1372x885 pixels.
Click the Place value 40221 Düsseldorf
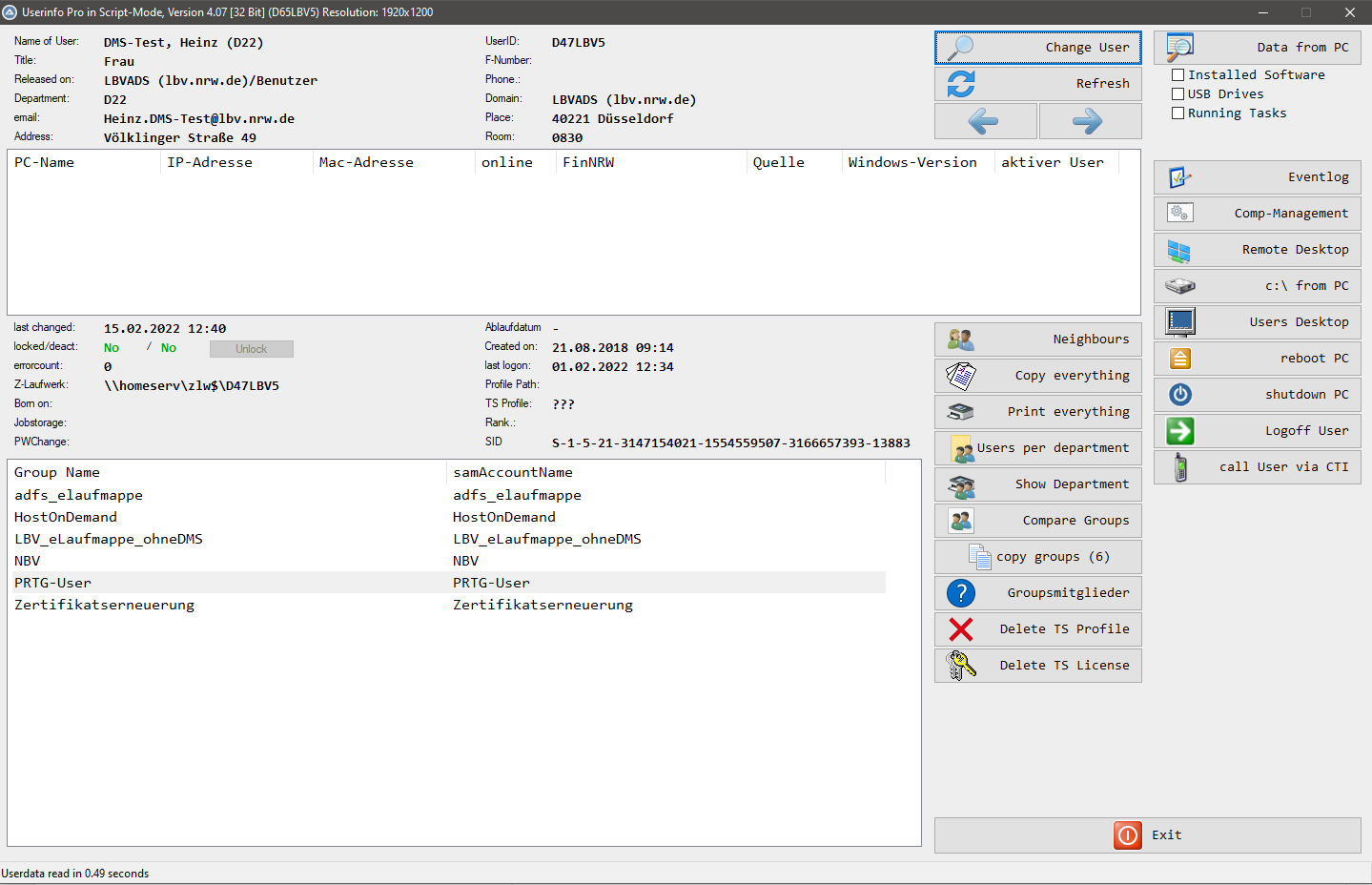click(613, 119)
